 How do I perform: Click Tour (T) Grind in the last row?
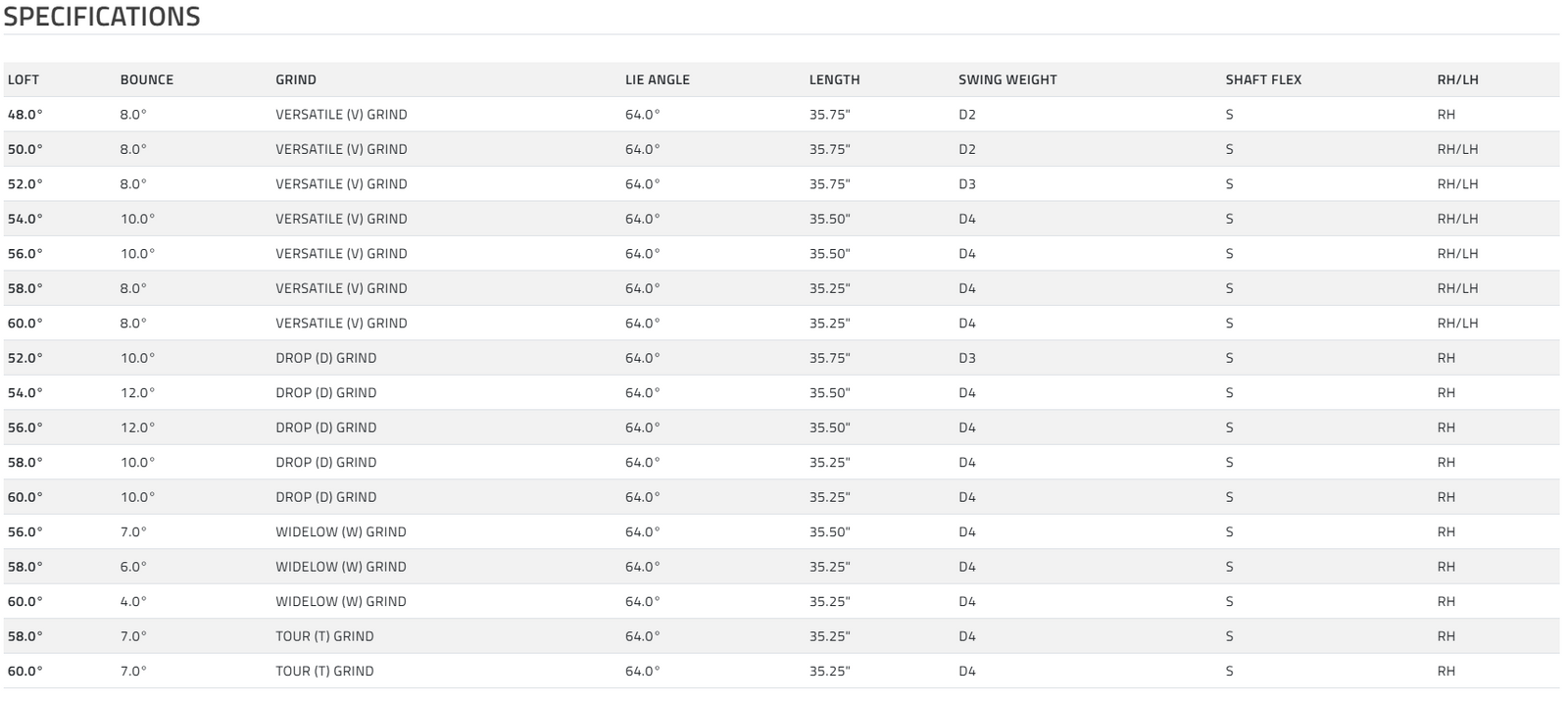(x=324, y=672)
